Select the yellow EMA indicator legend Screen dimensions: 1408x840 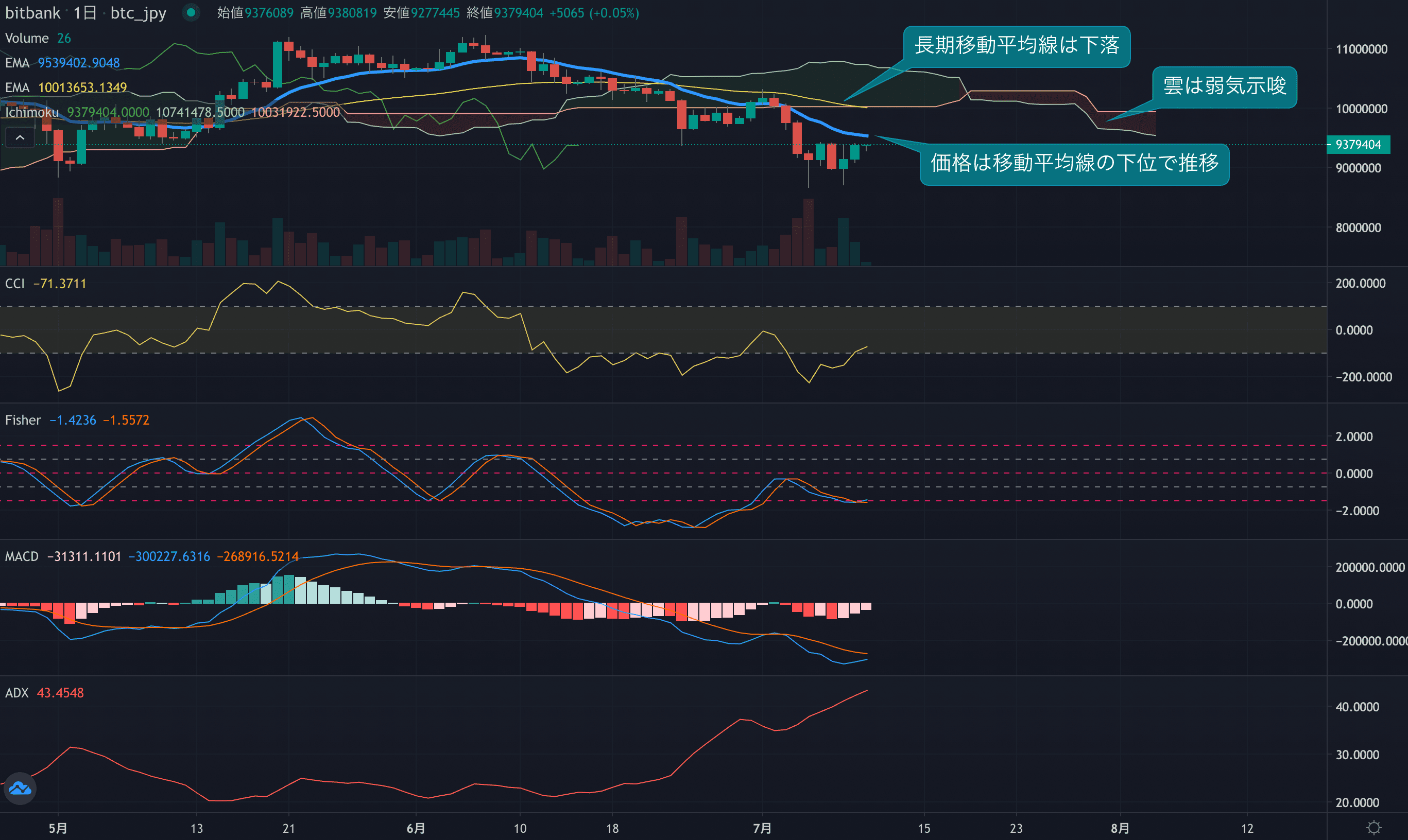17,87
